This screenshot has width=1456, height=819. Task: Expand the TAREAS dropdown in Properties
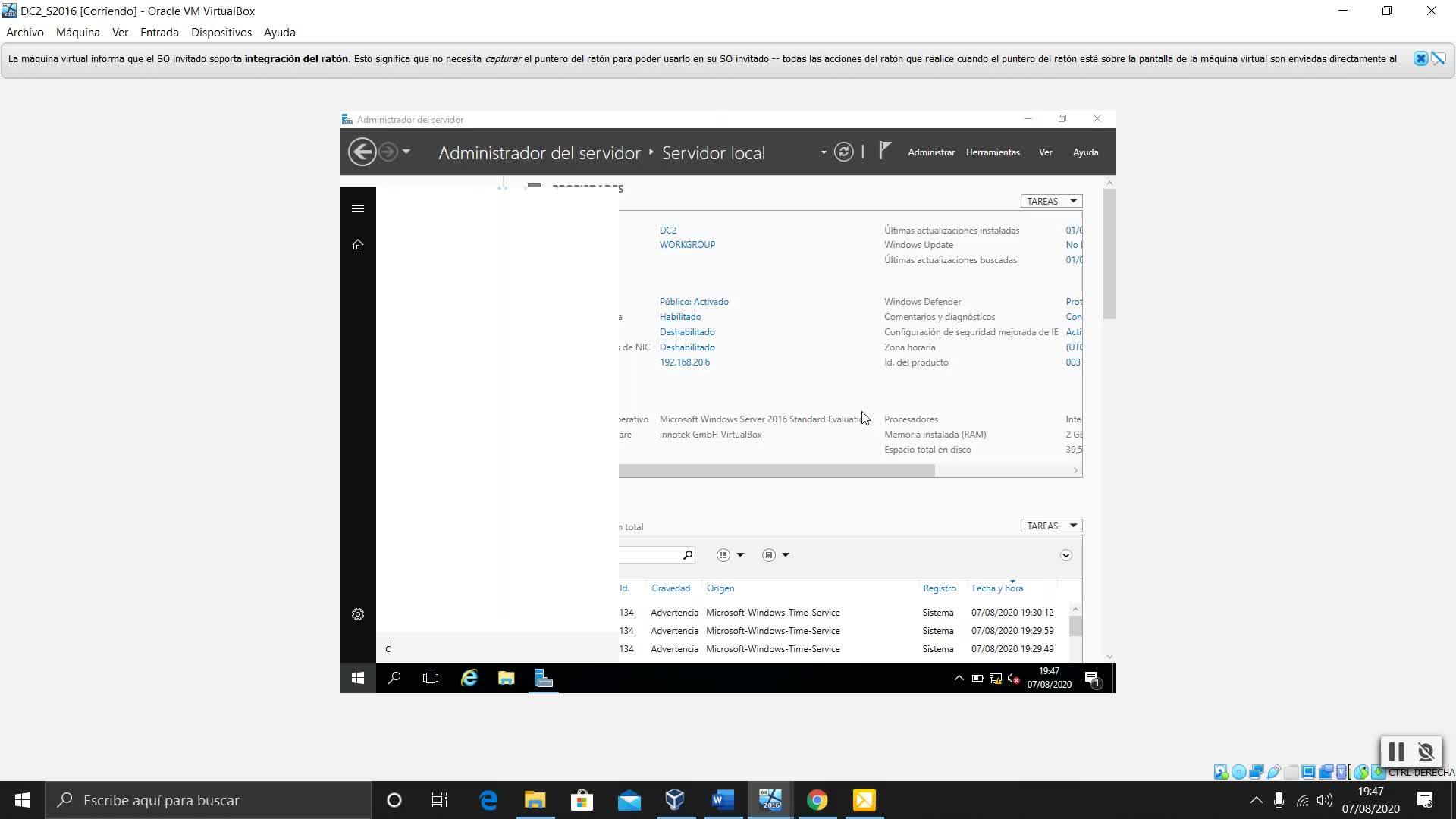tap(1051, 201)
